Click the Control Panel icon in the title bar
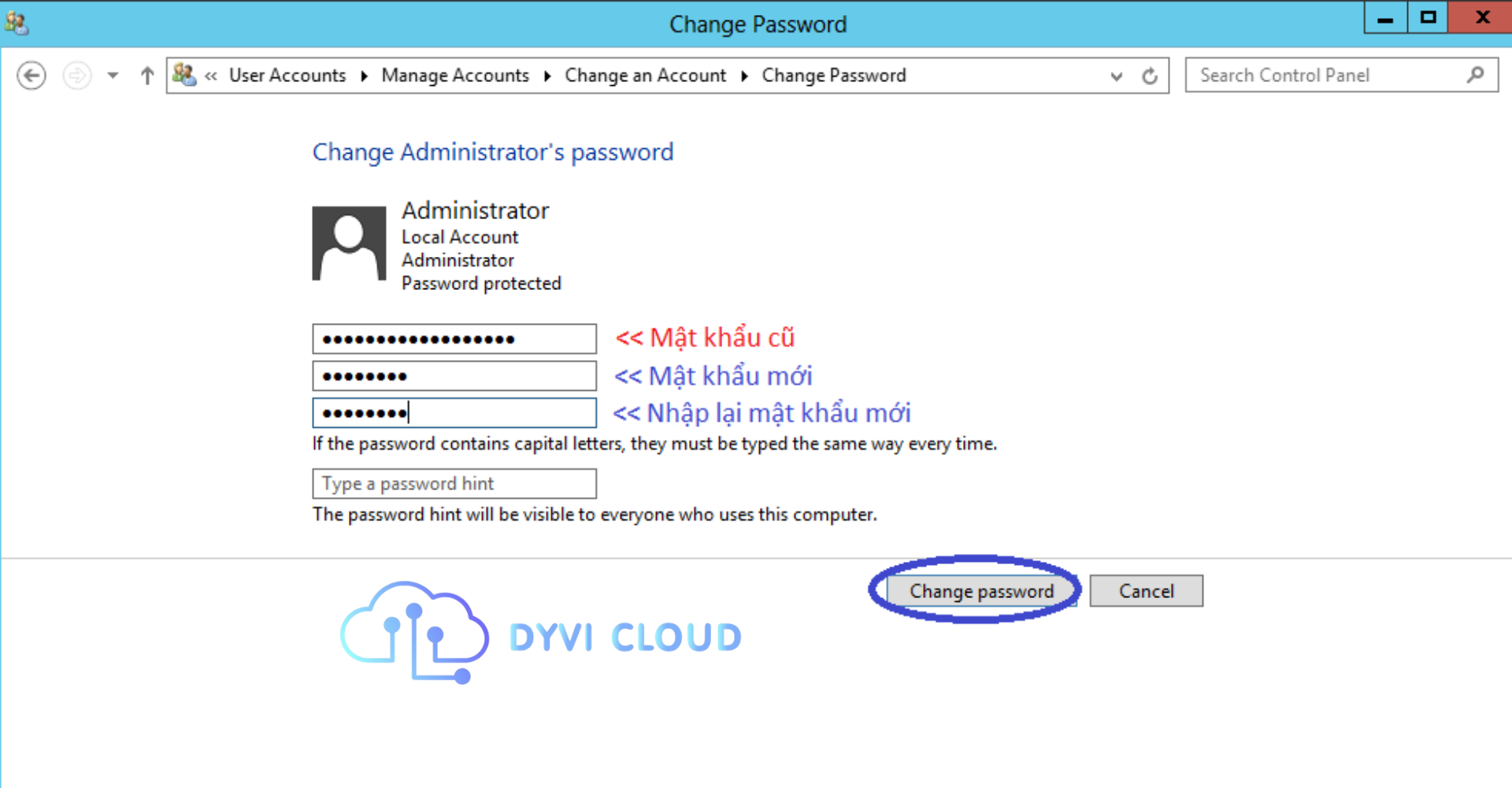 pos(17,23)
